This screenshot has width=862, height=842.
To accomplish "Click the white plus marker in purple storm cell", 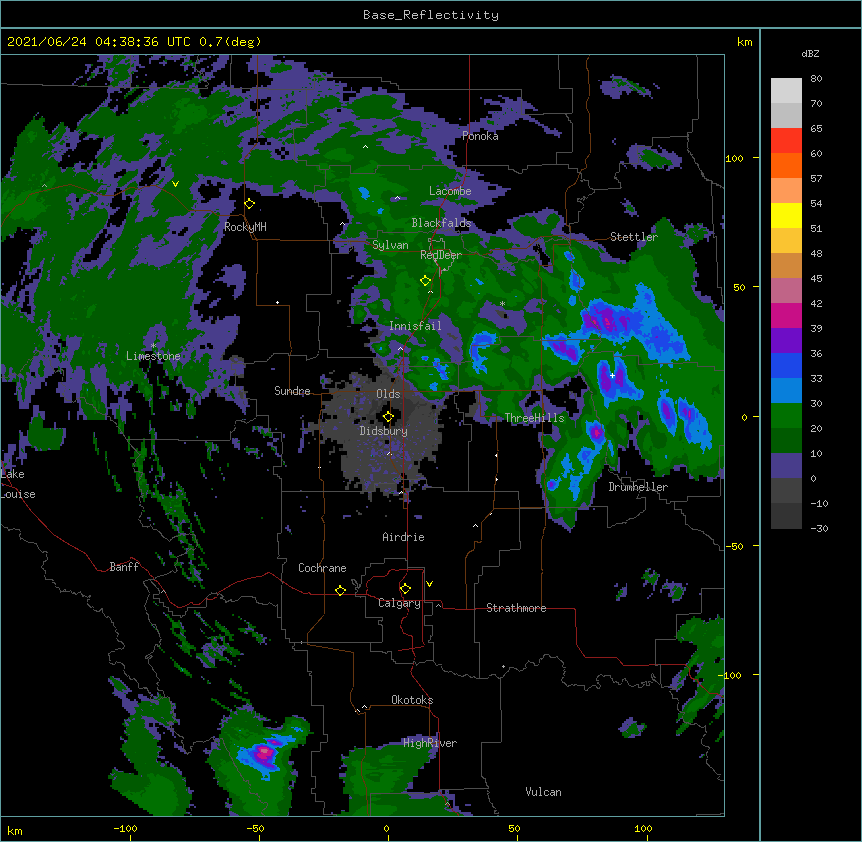I will point(612,375).
